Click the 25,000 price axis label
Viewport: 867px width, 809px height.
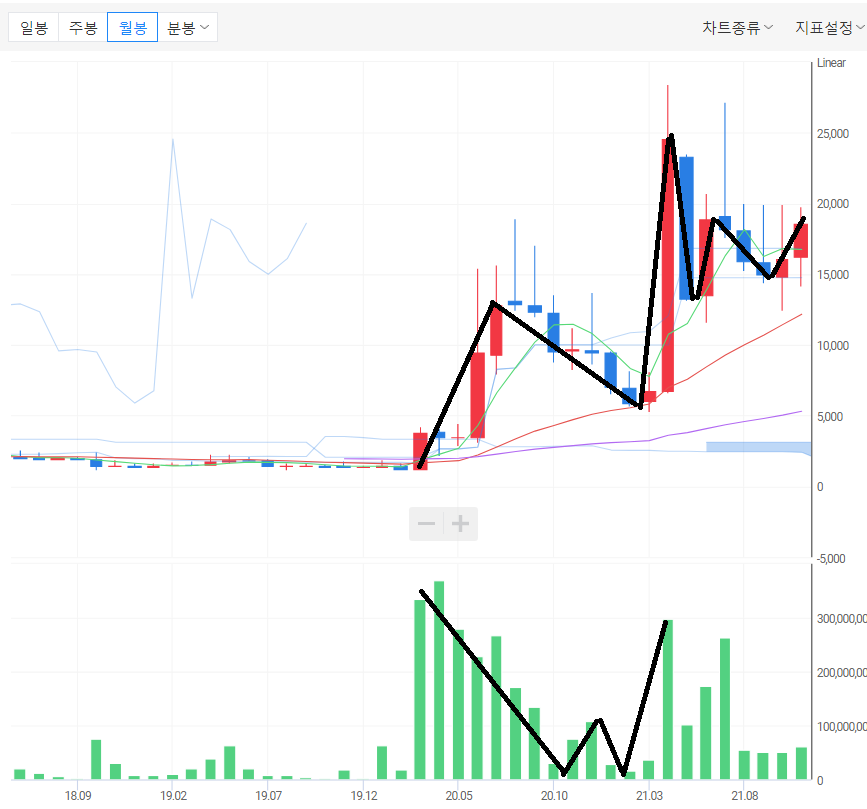click(x=833, y=134)
